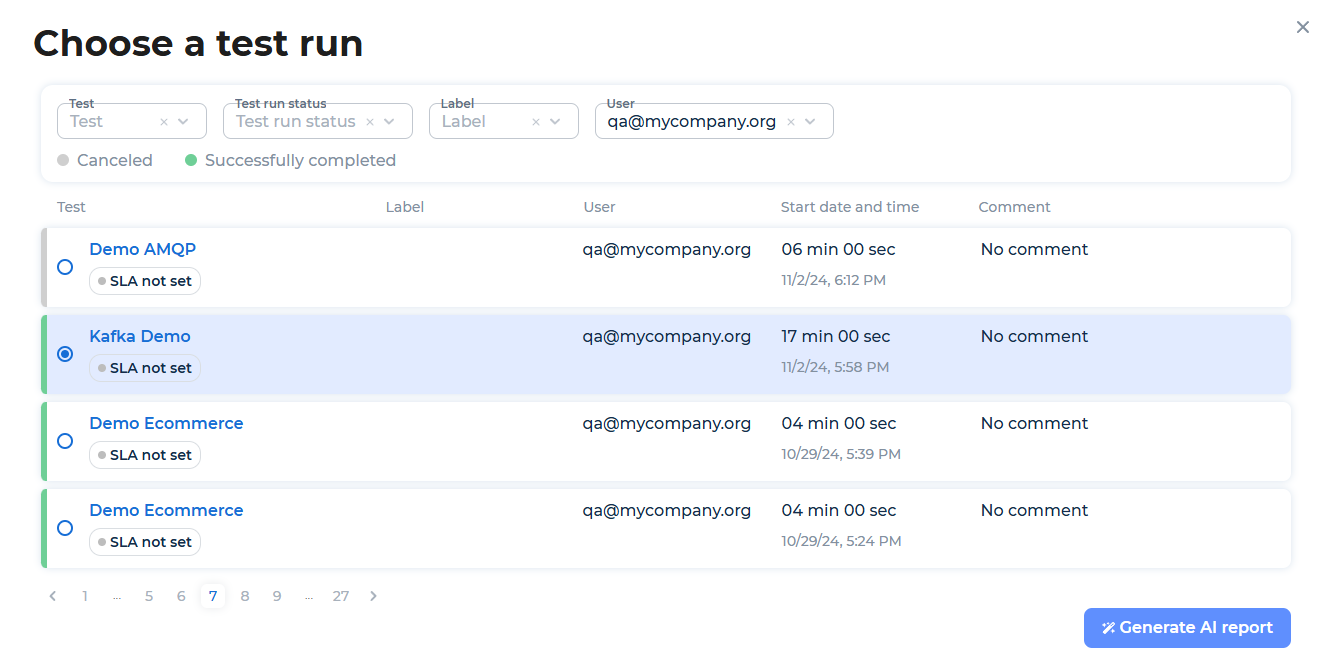Select the Demo AMQP test run radio button
This screenshot has width=1337, height=669.
coord(65,267)
